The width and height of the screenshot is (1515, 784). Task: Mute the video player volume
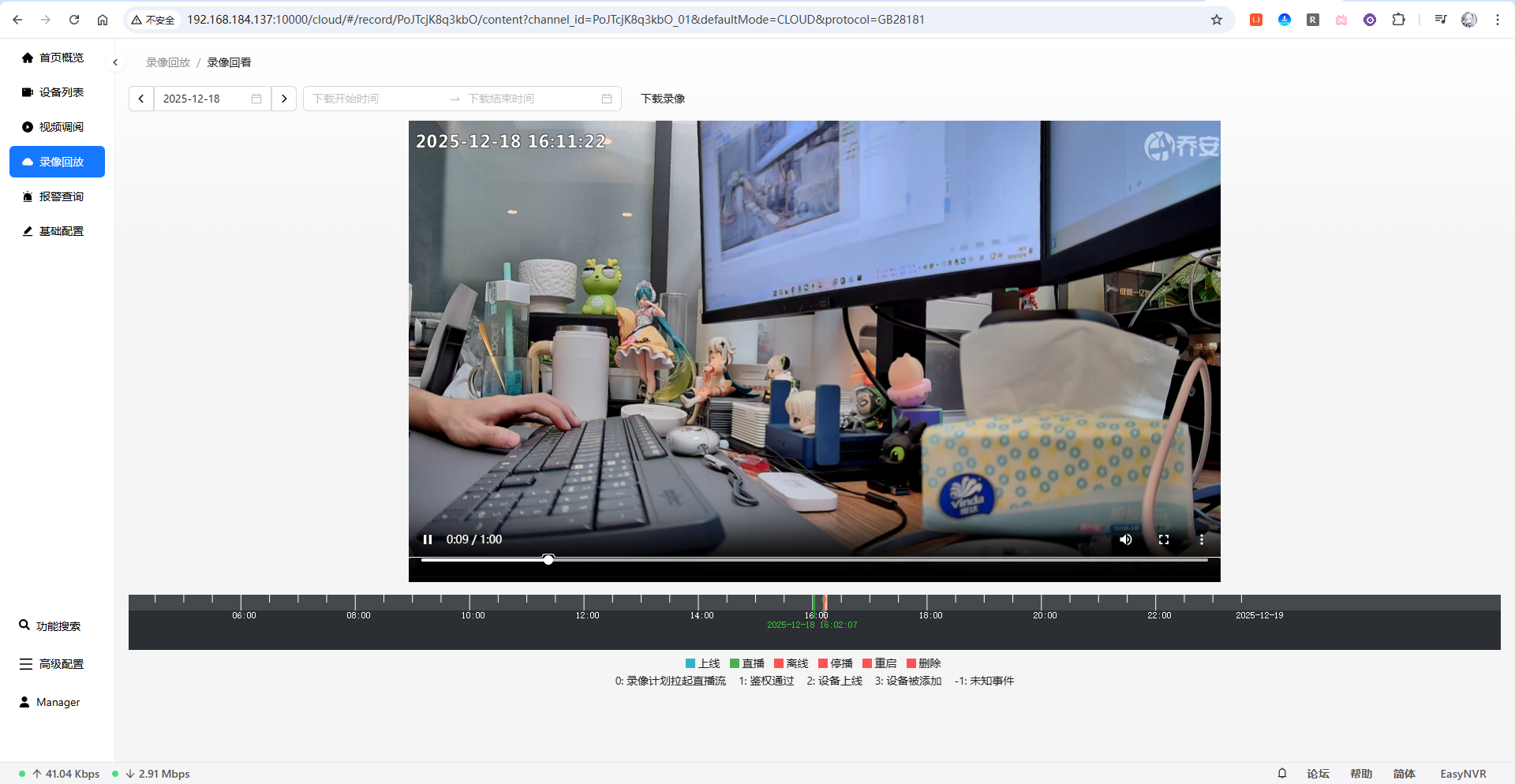coord(1126,539)
